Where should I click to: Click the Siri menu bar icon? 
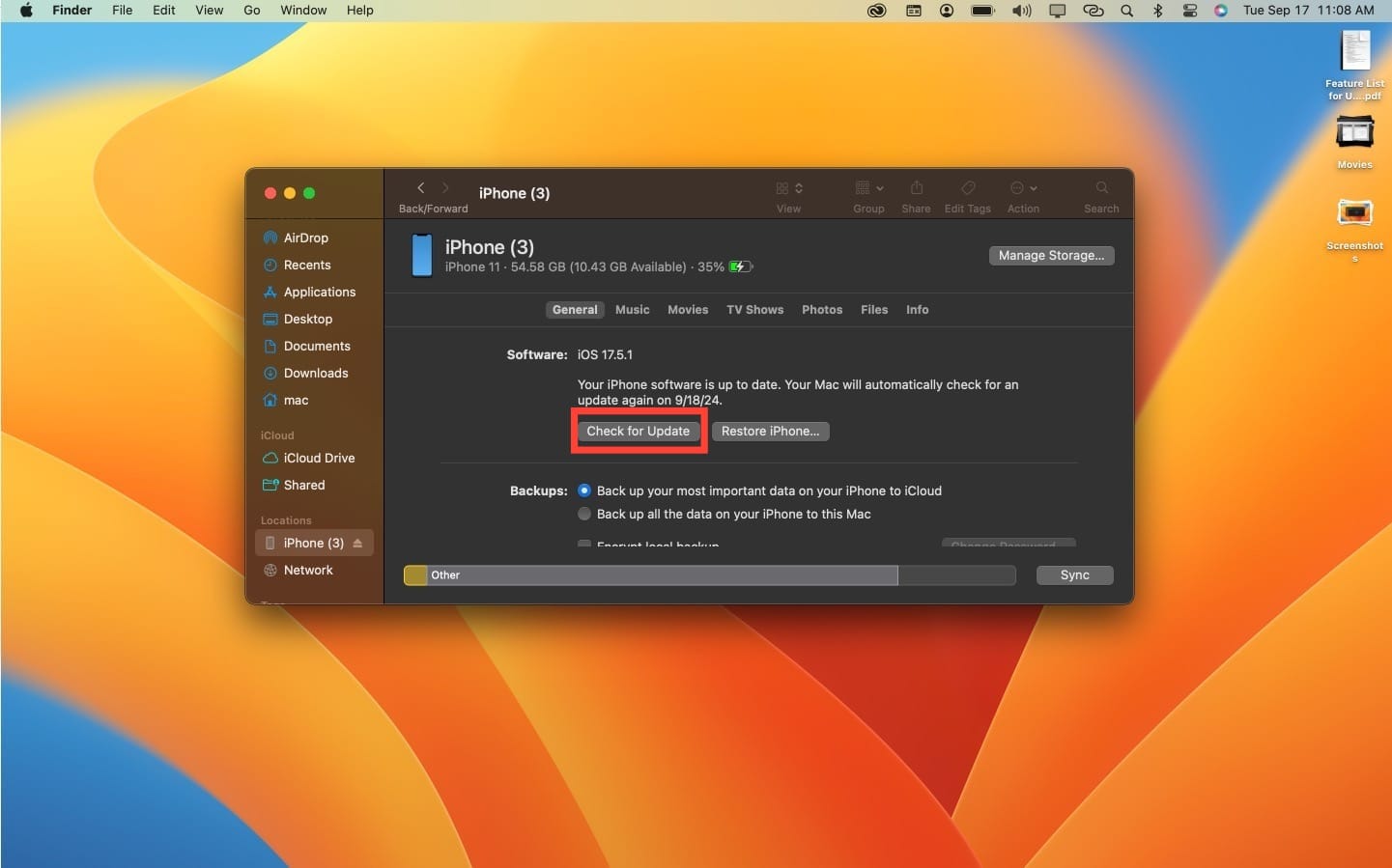point(1221,11)
